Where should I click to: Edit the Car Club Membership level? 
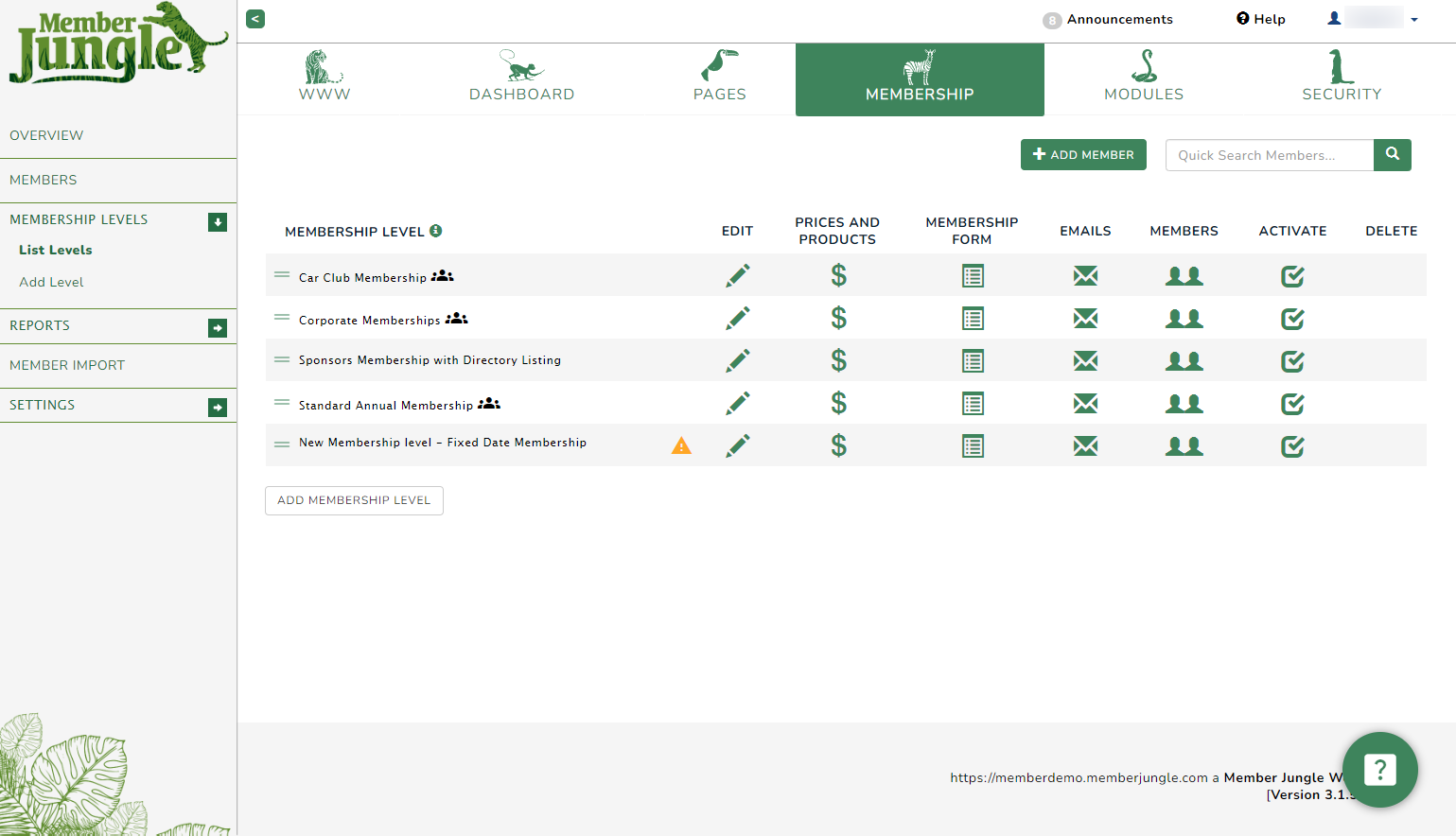point(738,275)
